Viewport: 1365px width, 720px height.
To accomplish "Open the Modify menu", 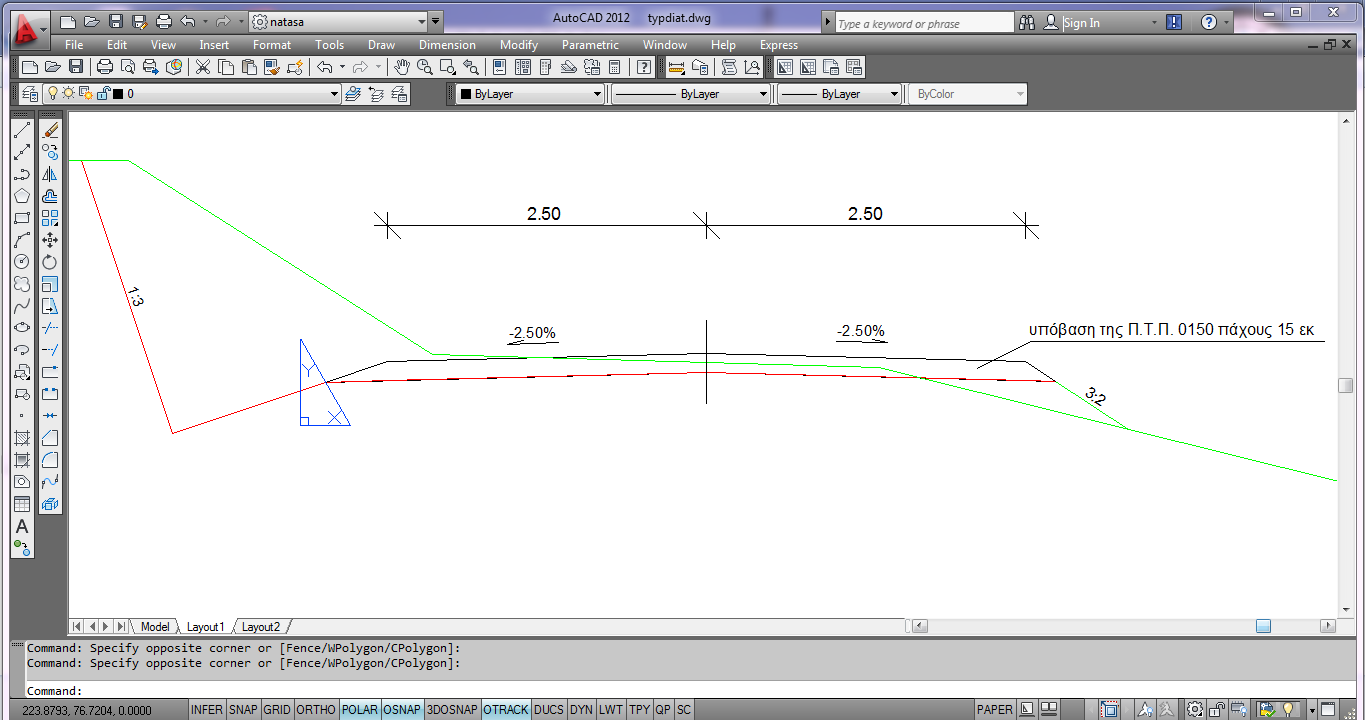I will pos(519,45).
